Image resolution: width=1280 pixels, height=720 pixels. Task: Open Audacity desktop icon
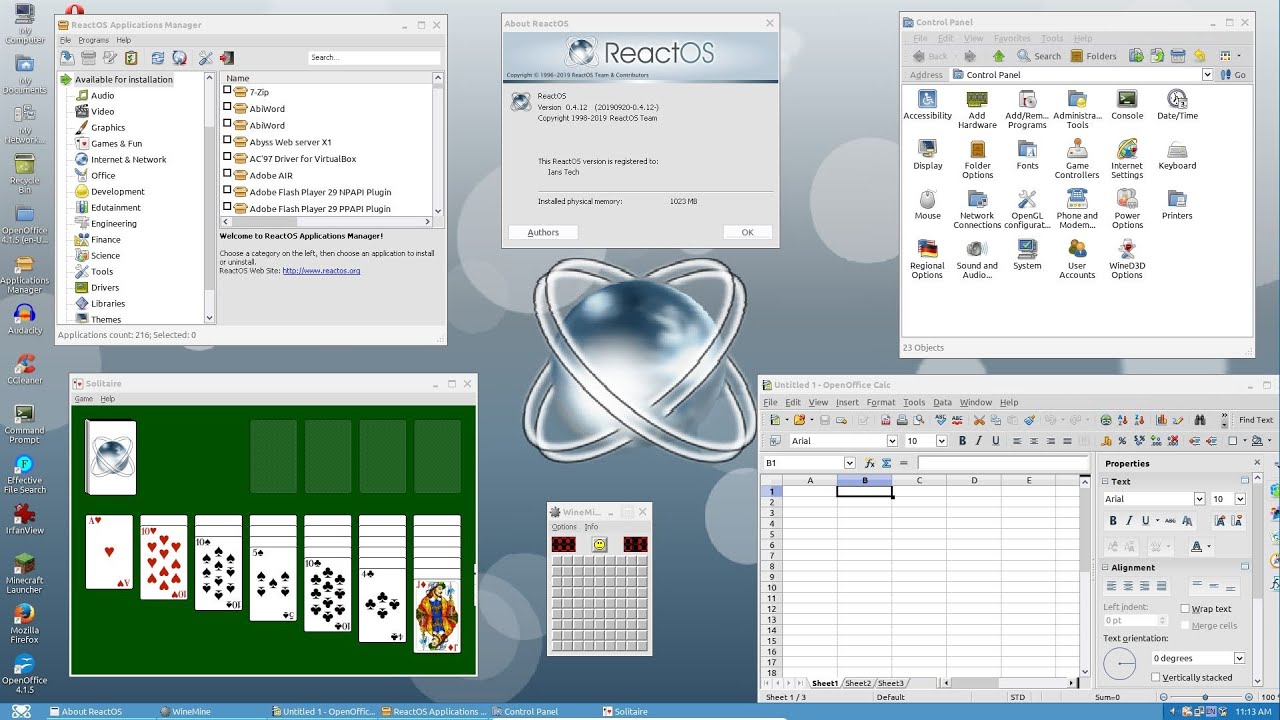click(x=24, y=318)
